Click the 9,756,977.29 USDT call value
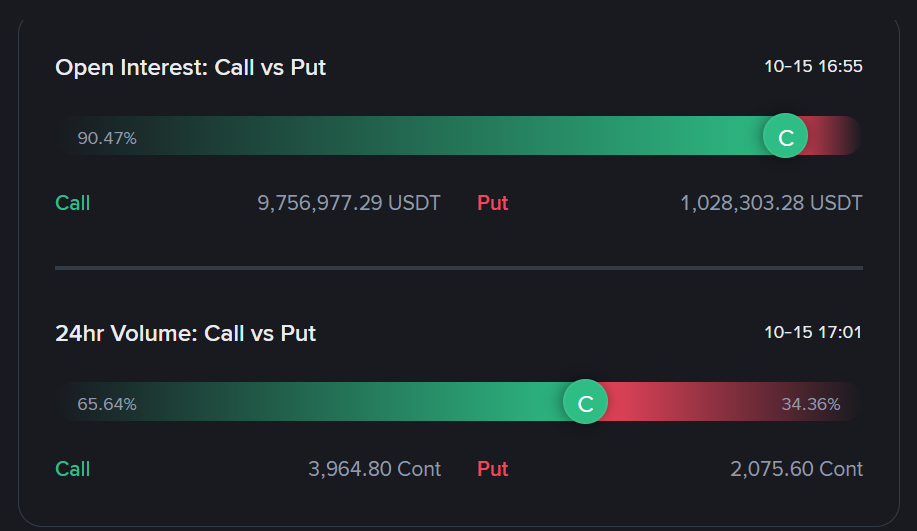 coord(349,203)
